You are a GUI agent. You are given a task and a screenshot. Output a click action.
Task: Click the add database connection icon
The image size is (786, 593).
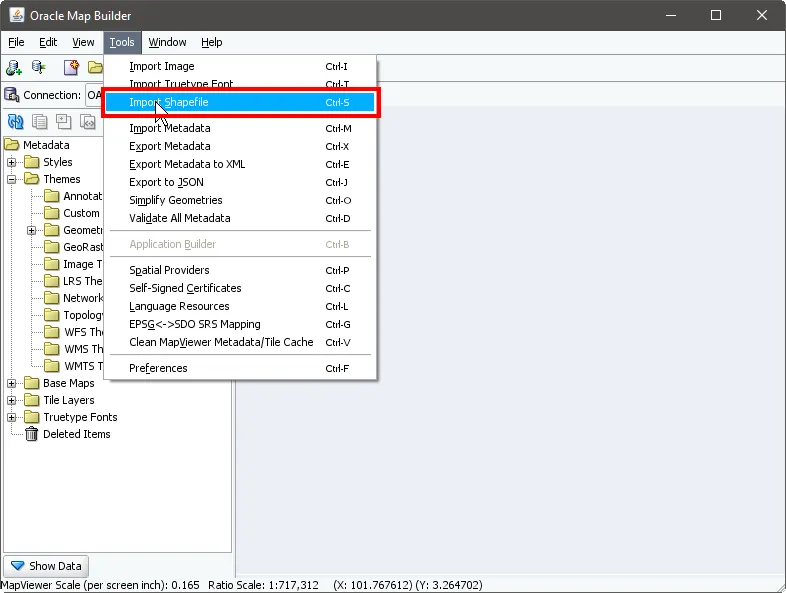pyautogui.click(x=14, y=67)
